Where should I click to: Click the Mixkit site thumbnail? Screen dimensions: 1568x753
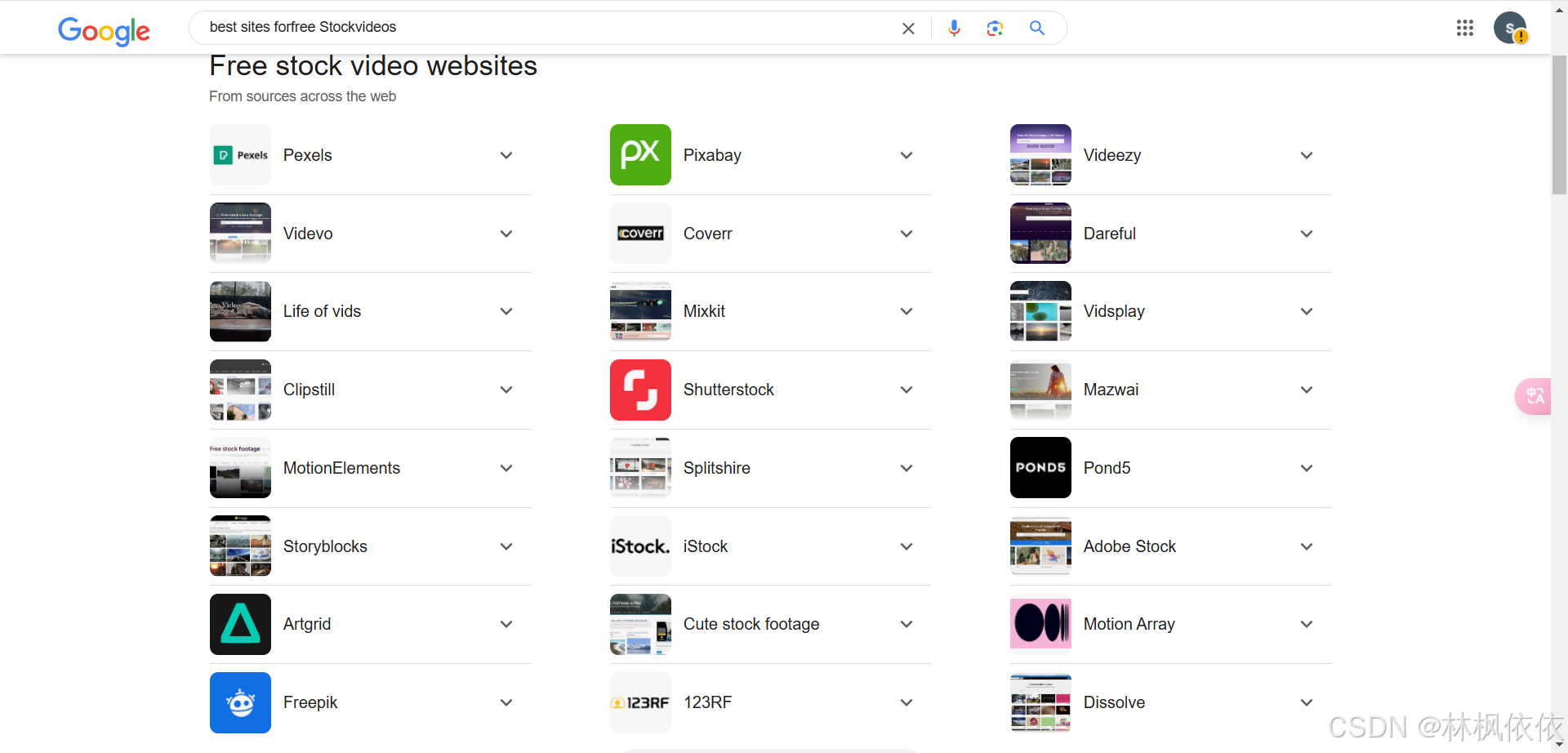pos(640,311)
